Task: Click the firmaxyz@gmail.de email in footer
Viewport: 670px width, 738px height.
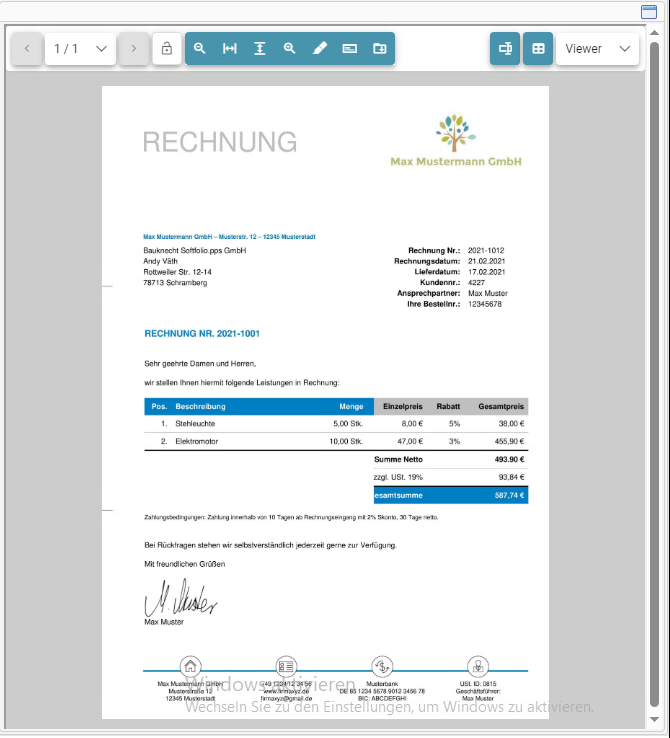Action: 286,698
